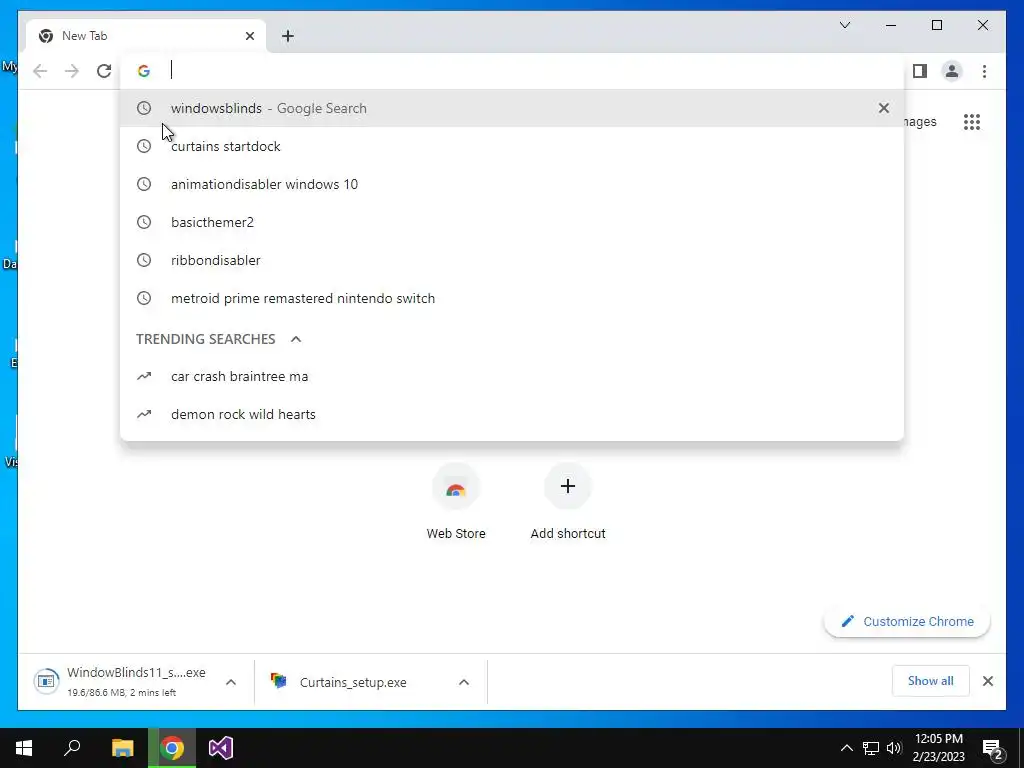Add a new tab with the plus button
The width and height of the screenshot is (1024, 768).
coord(287,36)
